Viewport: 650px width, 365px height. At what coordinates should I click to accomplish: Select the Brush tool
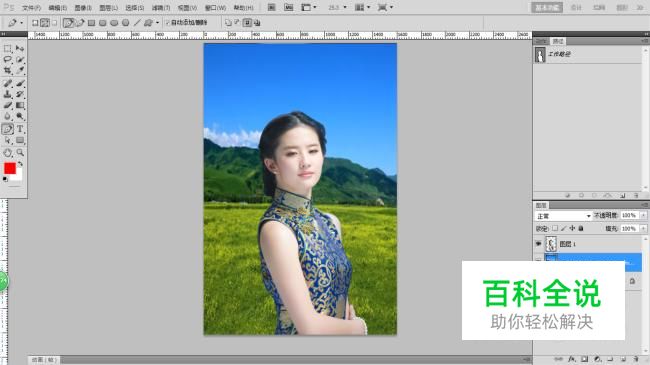click(19, 83)
